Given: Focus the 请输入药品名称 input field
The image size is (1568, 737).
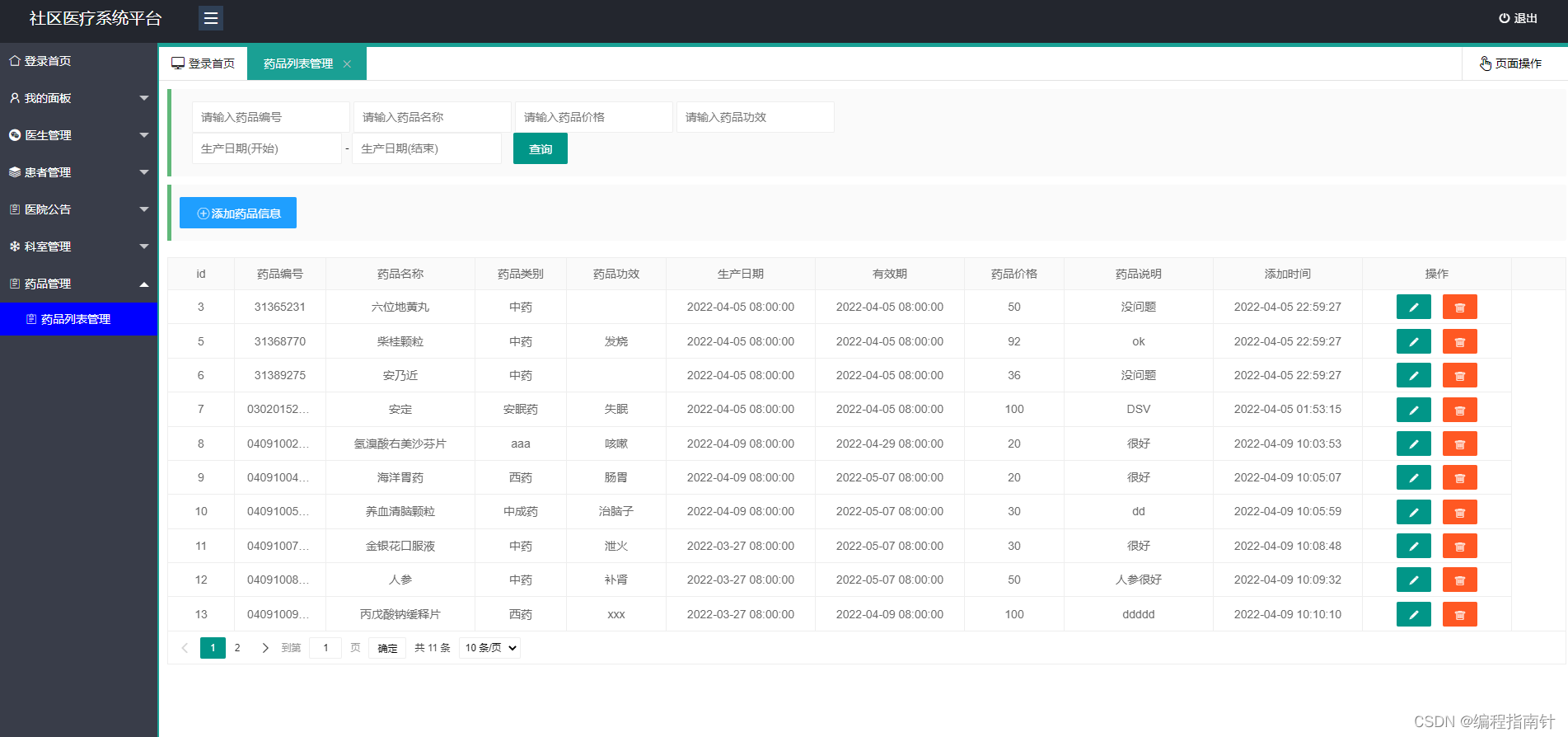Looking at the screenshot, I should (433, 117).
